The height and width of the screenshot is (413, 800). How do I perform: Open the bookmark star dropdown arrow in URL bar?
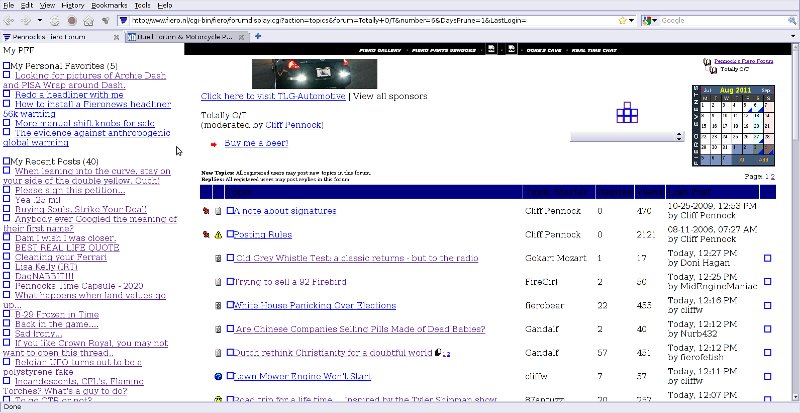632,21
